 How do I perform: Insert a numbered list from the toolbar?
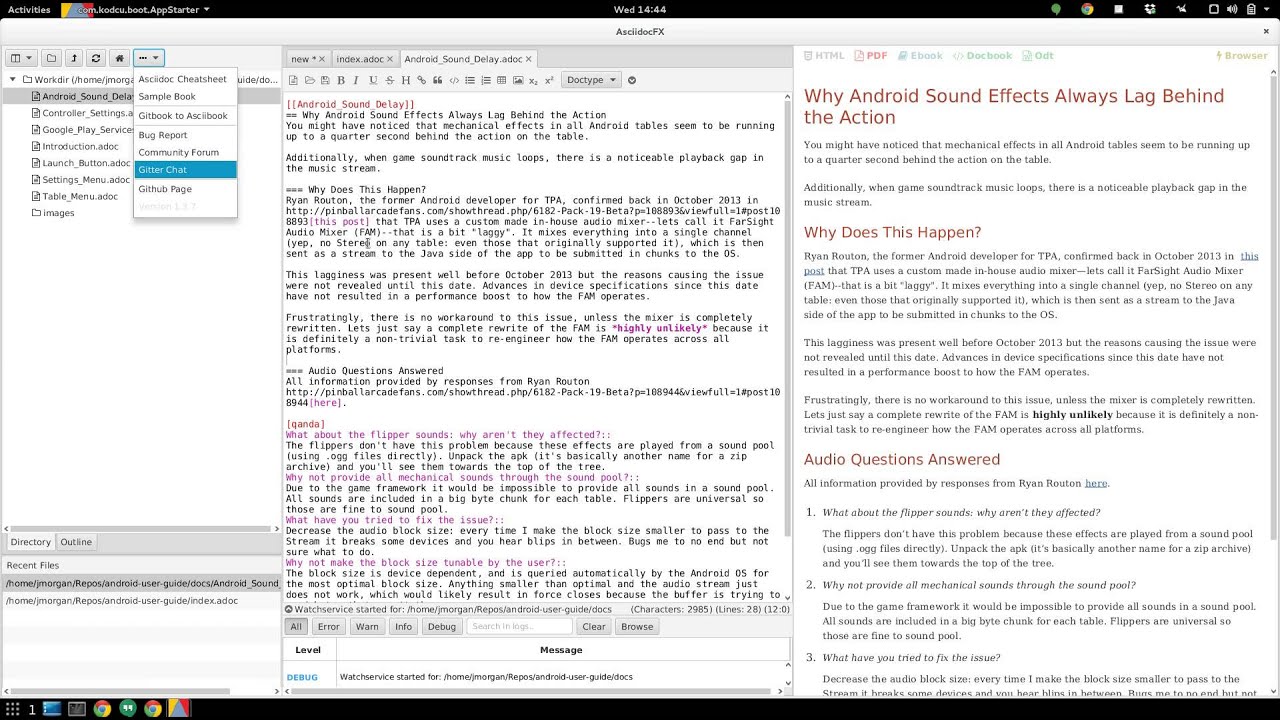pos(486,80)
